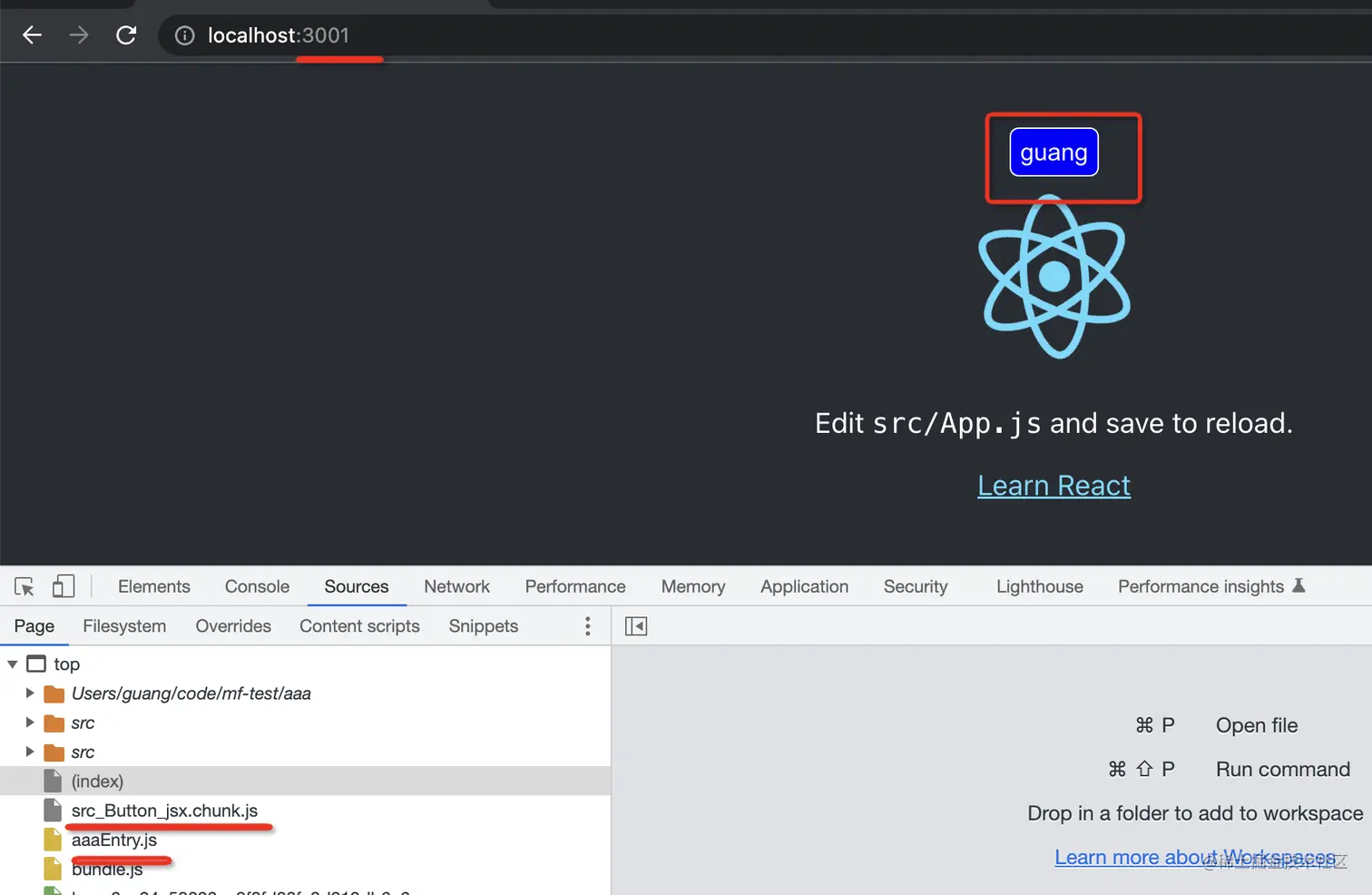Select the Overrides navigator tab
1372x895 pixels.
click(233, 626)
